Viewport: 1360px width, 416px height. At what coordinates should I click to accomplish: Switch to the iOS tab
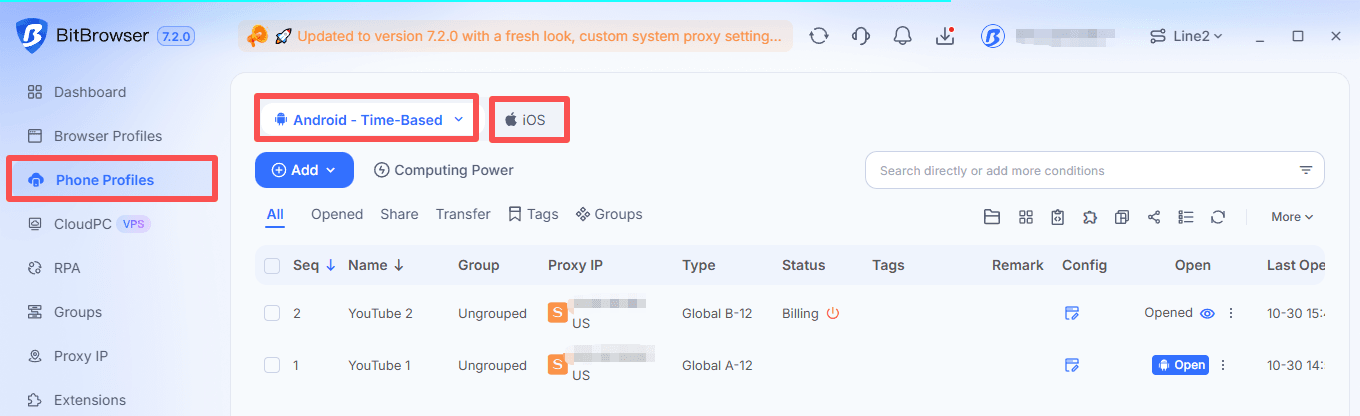526,120
